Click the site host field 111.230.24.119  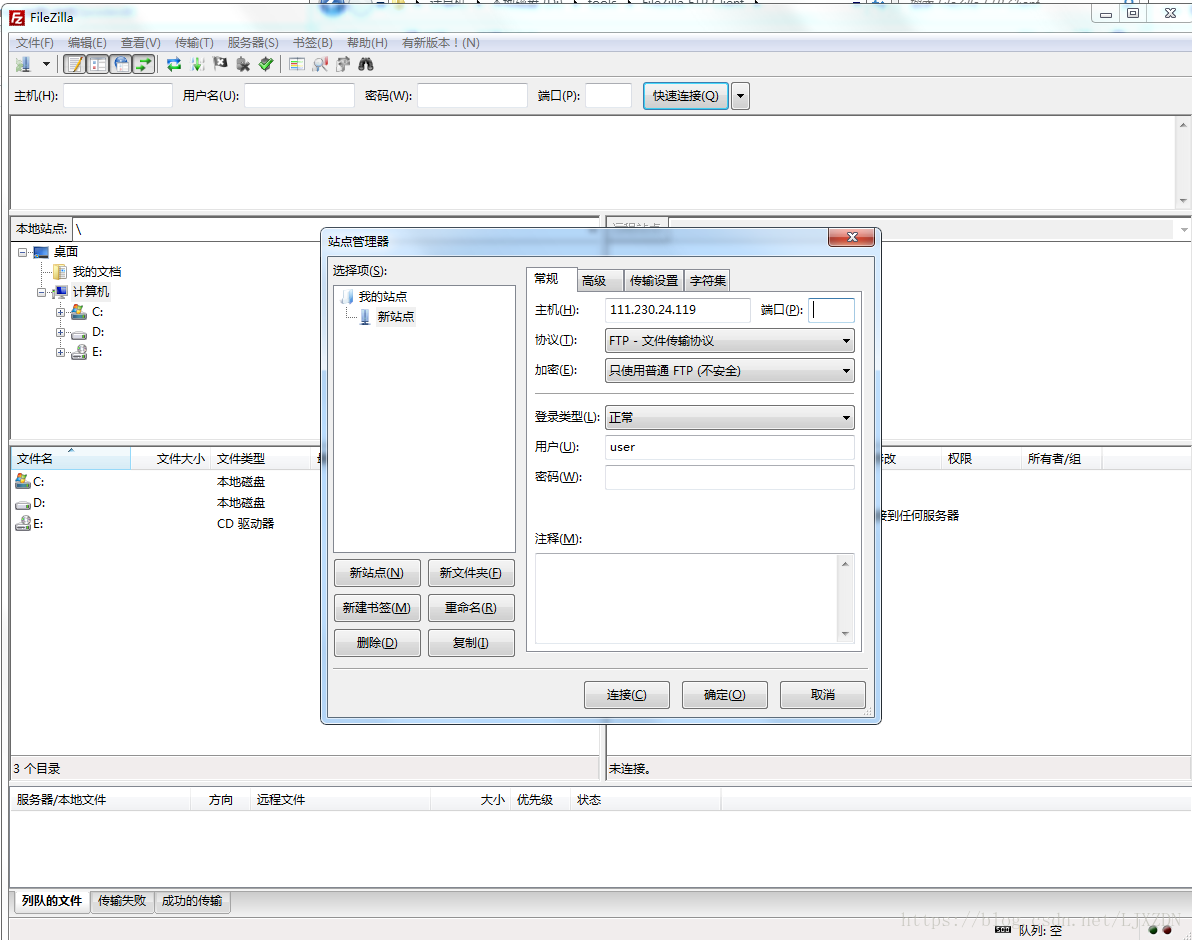point(677,310)
